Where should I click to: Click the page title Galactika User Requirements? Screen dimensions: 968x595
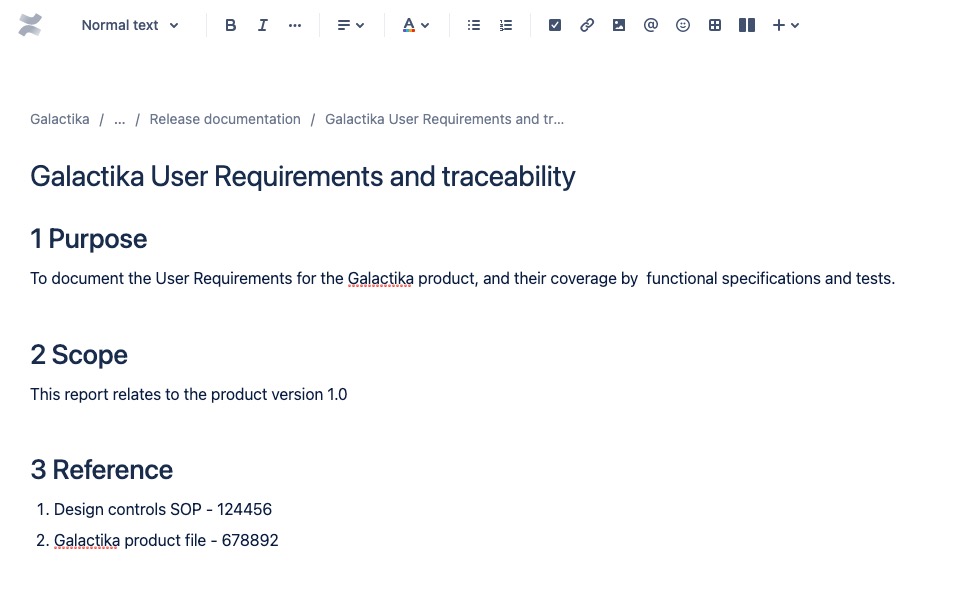(302, 177)
